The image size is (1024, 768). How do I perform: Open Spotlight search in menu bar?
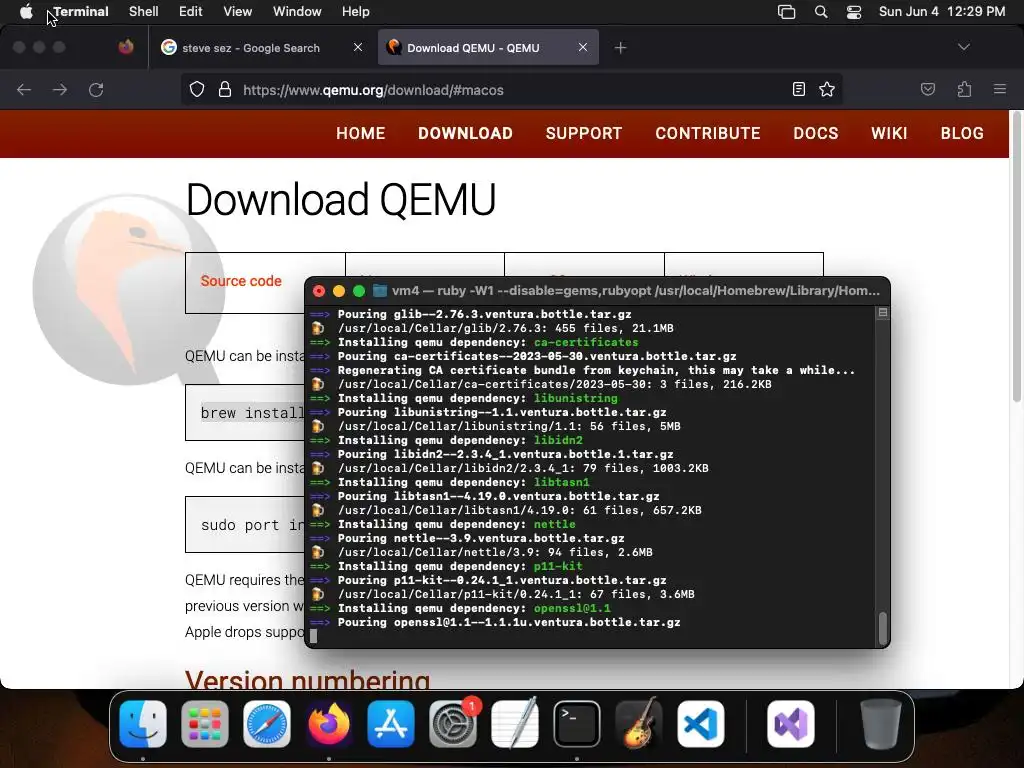pos(821,12)
